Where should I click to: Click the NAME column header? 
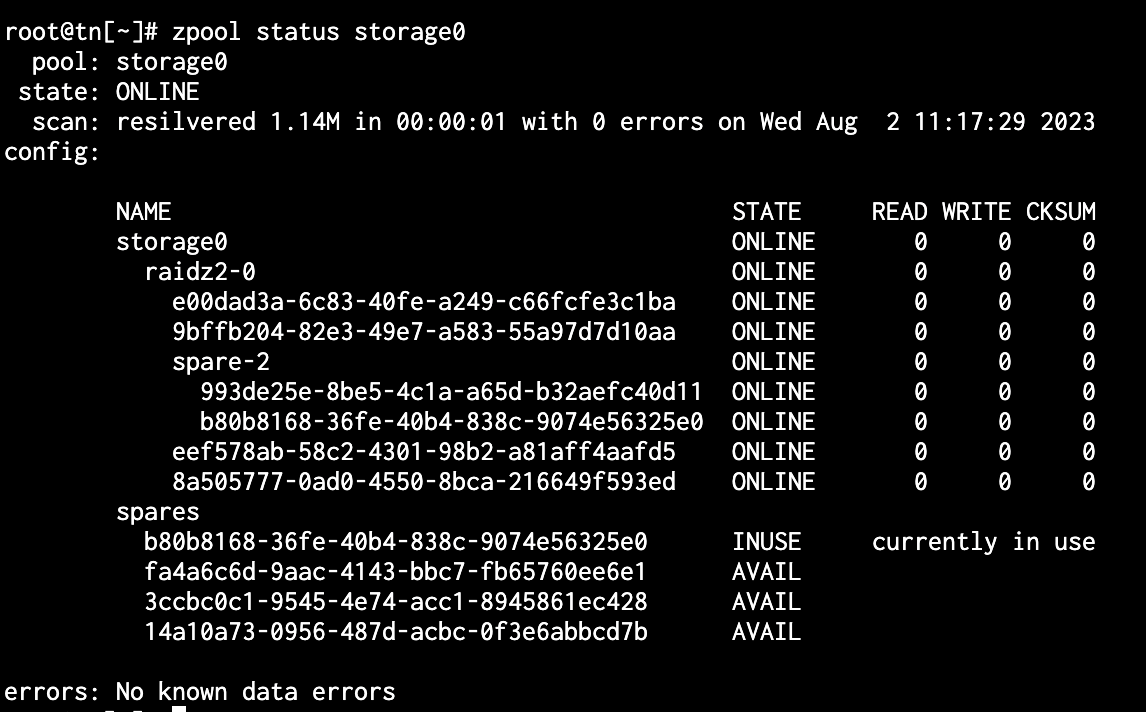point(143,212)
